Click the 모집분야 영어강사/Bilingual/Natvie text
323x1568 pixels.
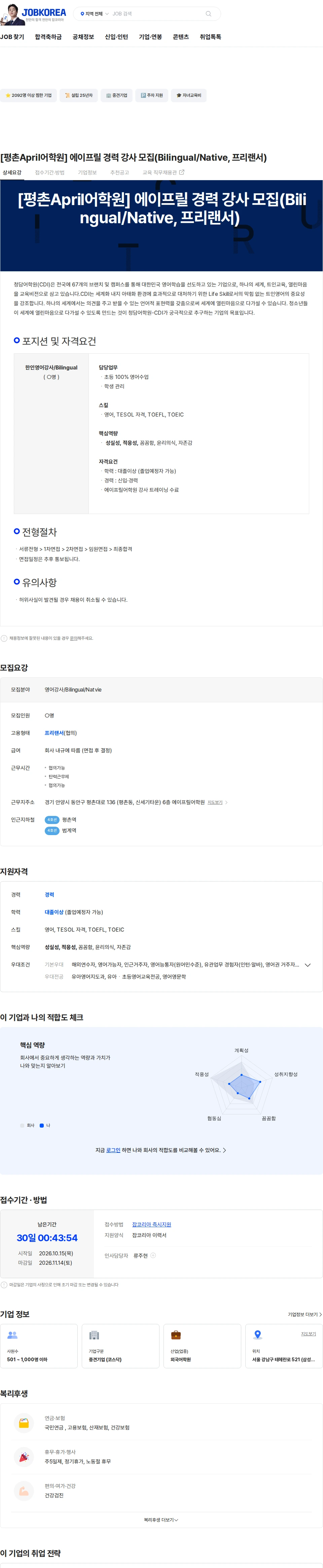pyautogui.click(x=73, y=690)
